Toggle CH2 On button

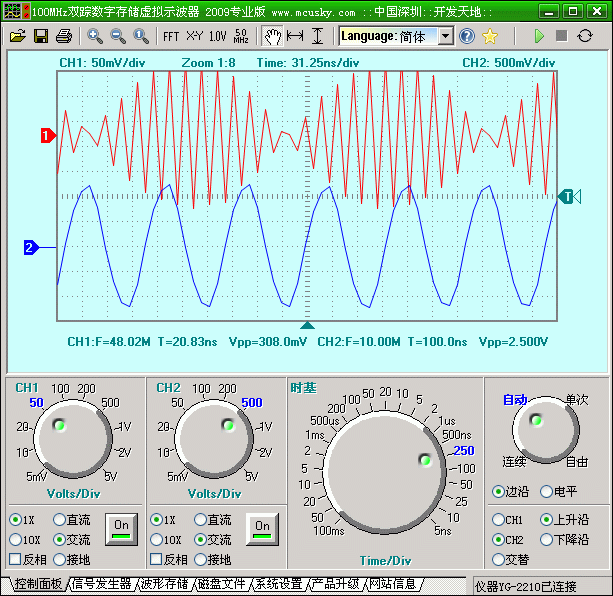pos(262,527)
